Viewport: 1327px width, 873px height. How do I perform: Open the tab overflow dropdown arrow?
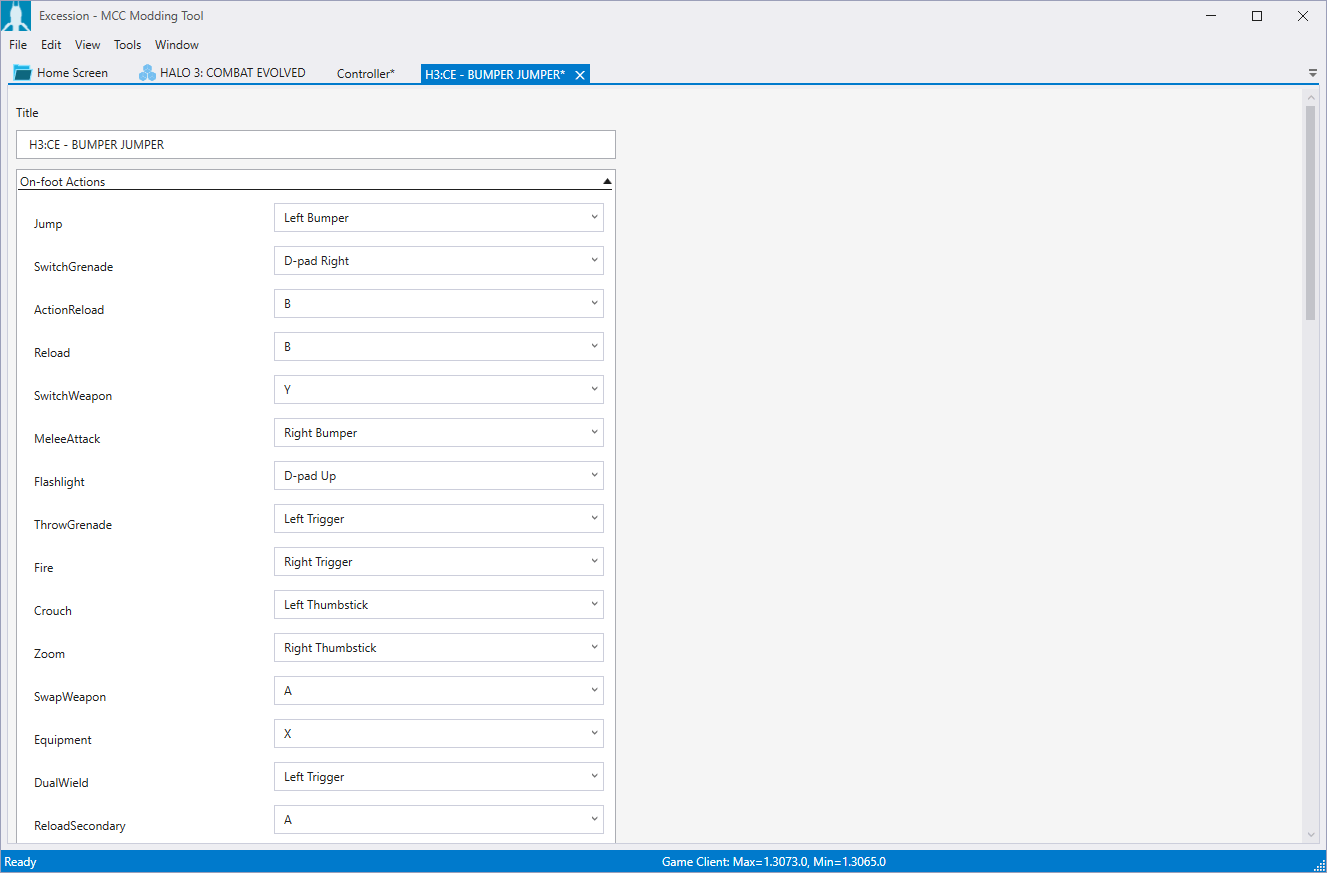[x=1312, y=73]
